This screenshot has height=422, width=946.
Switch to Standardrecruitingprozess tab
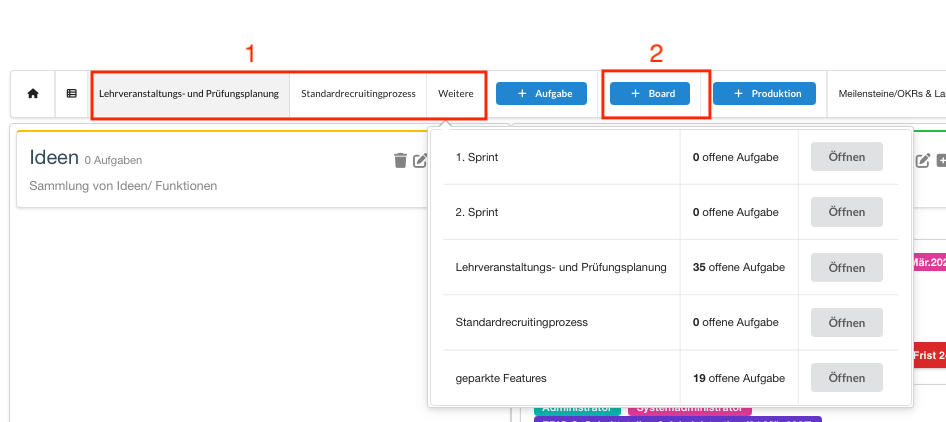tap(358, 94)
